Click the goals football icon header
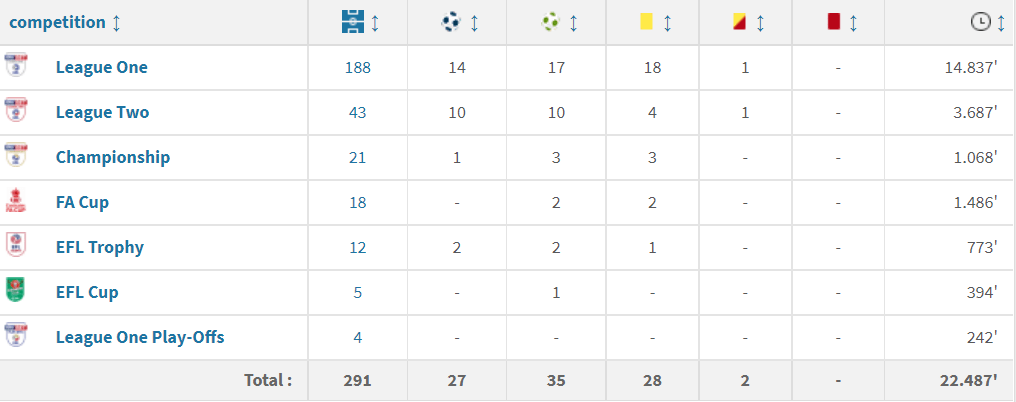The height and width of the screenshot is (402, 1016). tap(448, 22)
